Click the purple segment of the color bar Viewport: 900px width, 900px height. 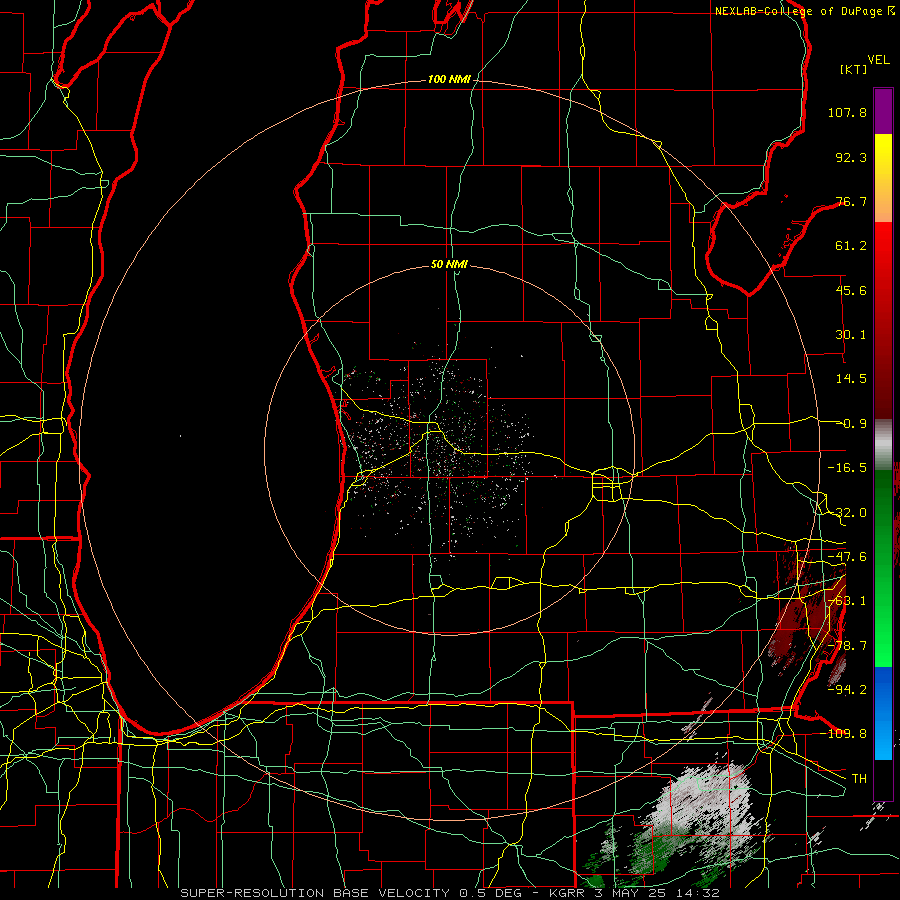tap(883, 112)
